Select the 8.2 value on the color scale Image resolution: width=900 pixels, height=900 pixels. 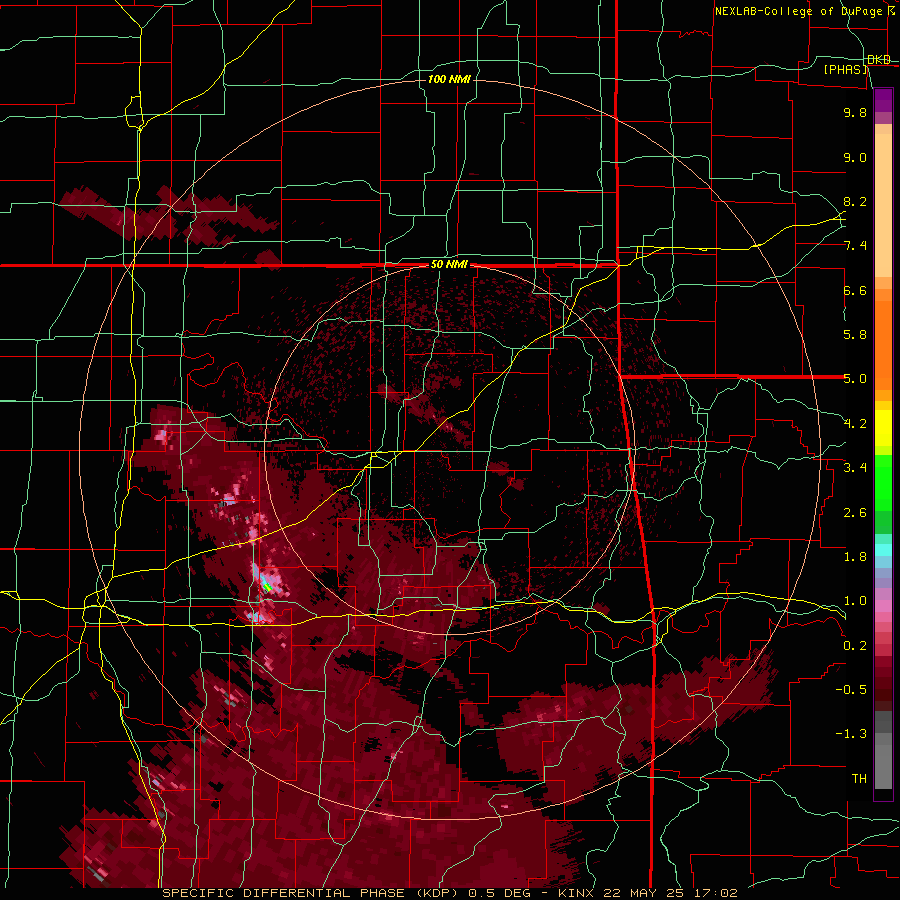(855, 201)
